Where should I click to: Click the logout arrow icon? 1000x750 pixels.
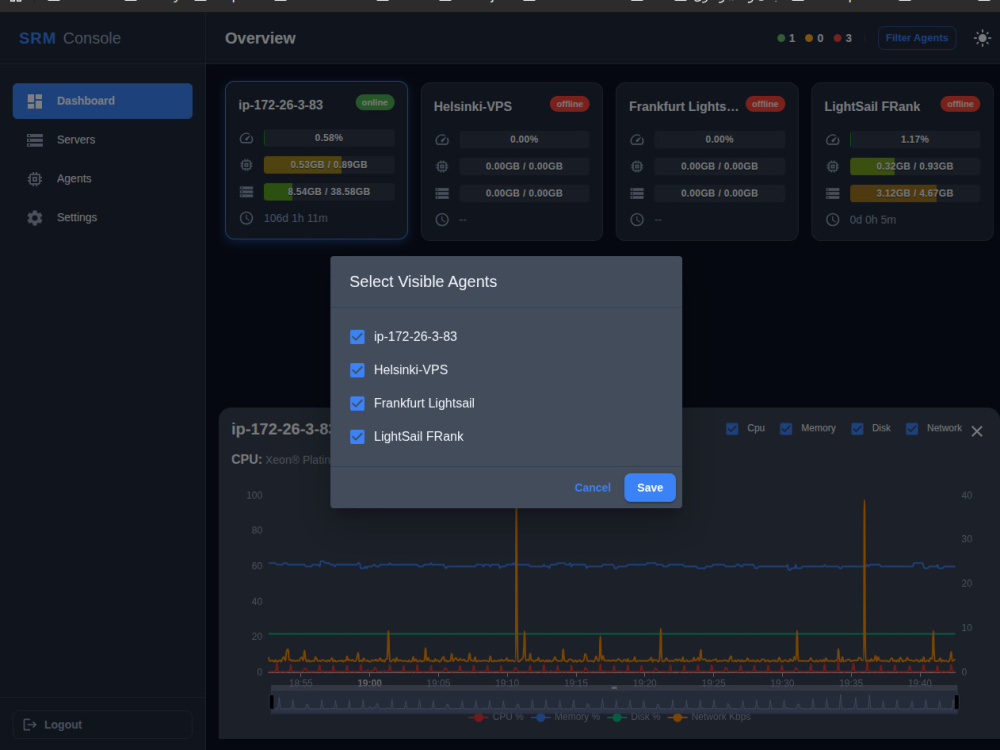point(30,724)
